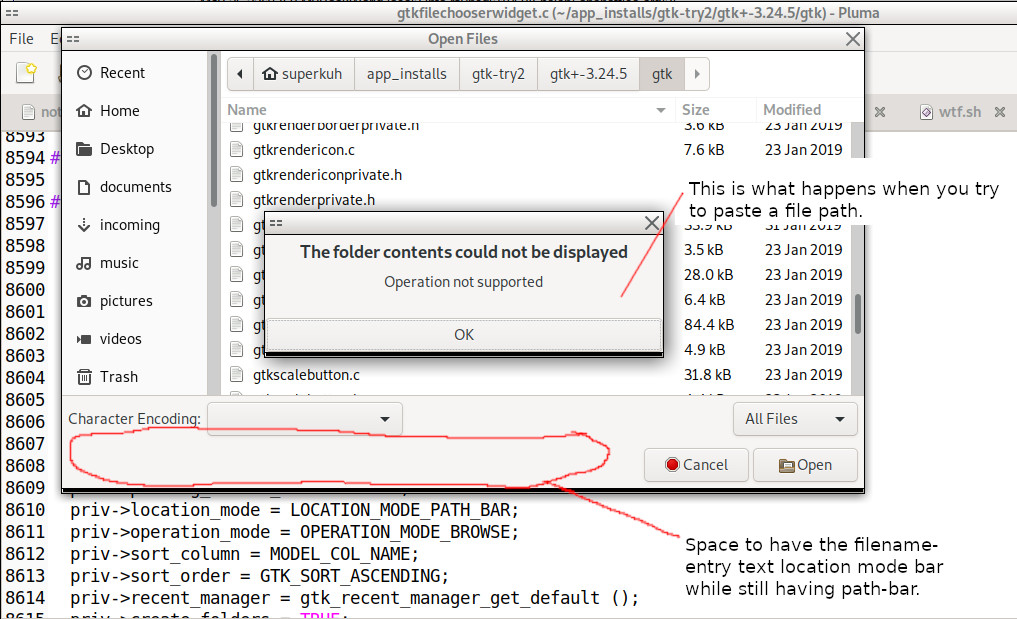Click superkuh home path button
Screen dimensions: 1017x619
pyautogui.click(x=303, y=74)
